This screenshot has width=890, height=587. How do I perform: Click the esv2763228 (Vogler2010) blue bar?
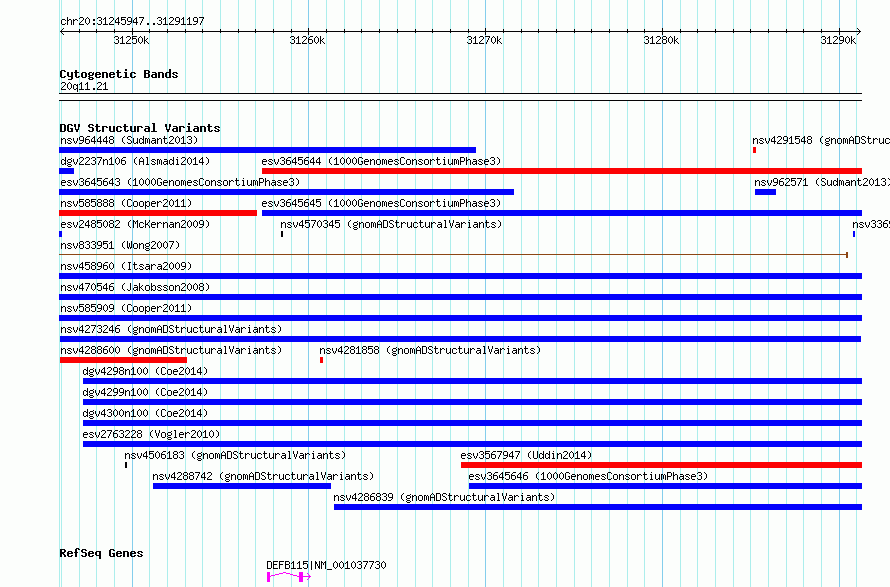[x=472, y=445]
